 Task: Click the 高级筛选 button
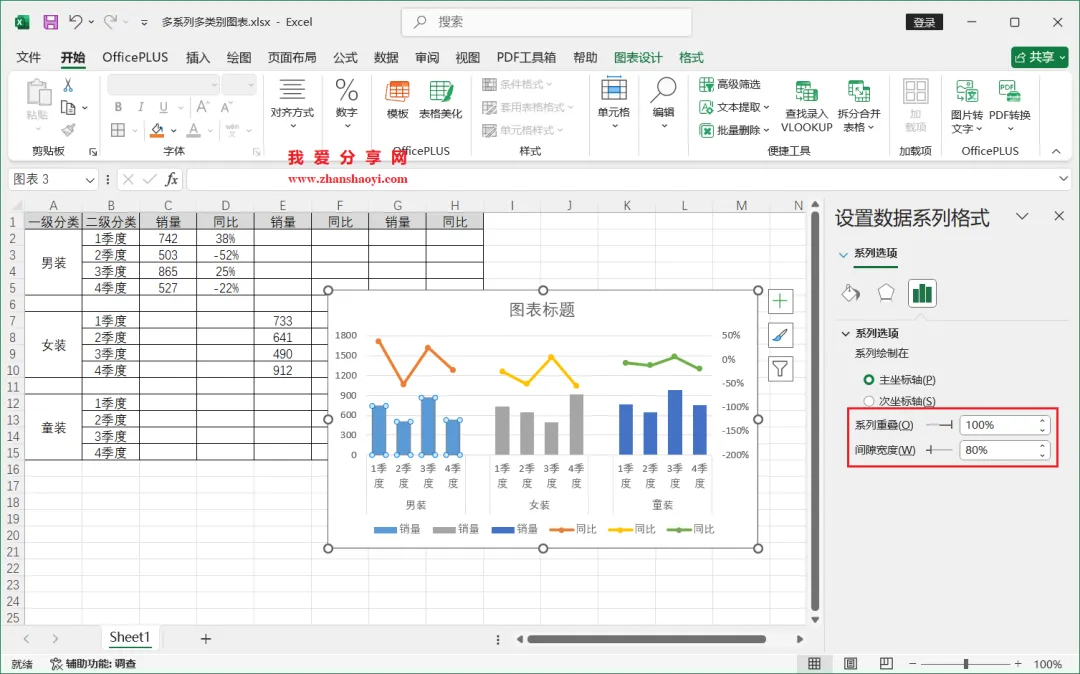pos(730,85)
